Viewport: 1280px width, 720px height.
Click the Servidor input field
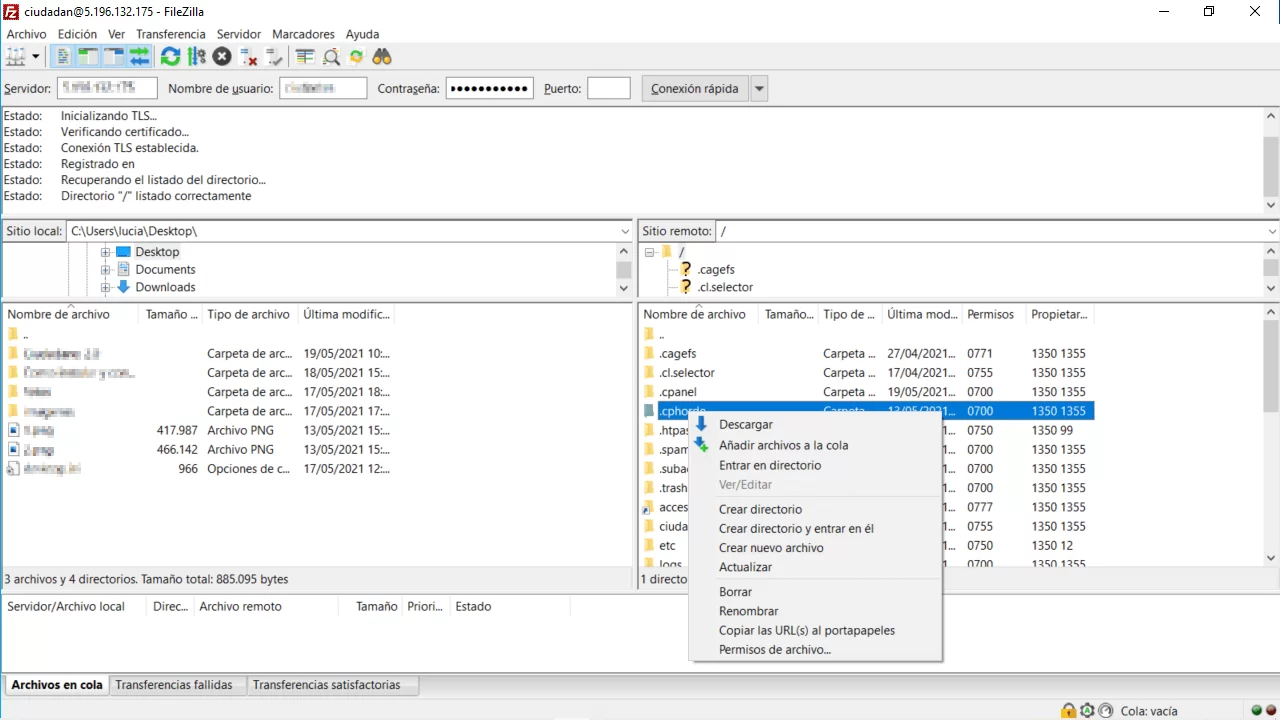click(x=107, y=88)
